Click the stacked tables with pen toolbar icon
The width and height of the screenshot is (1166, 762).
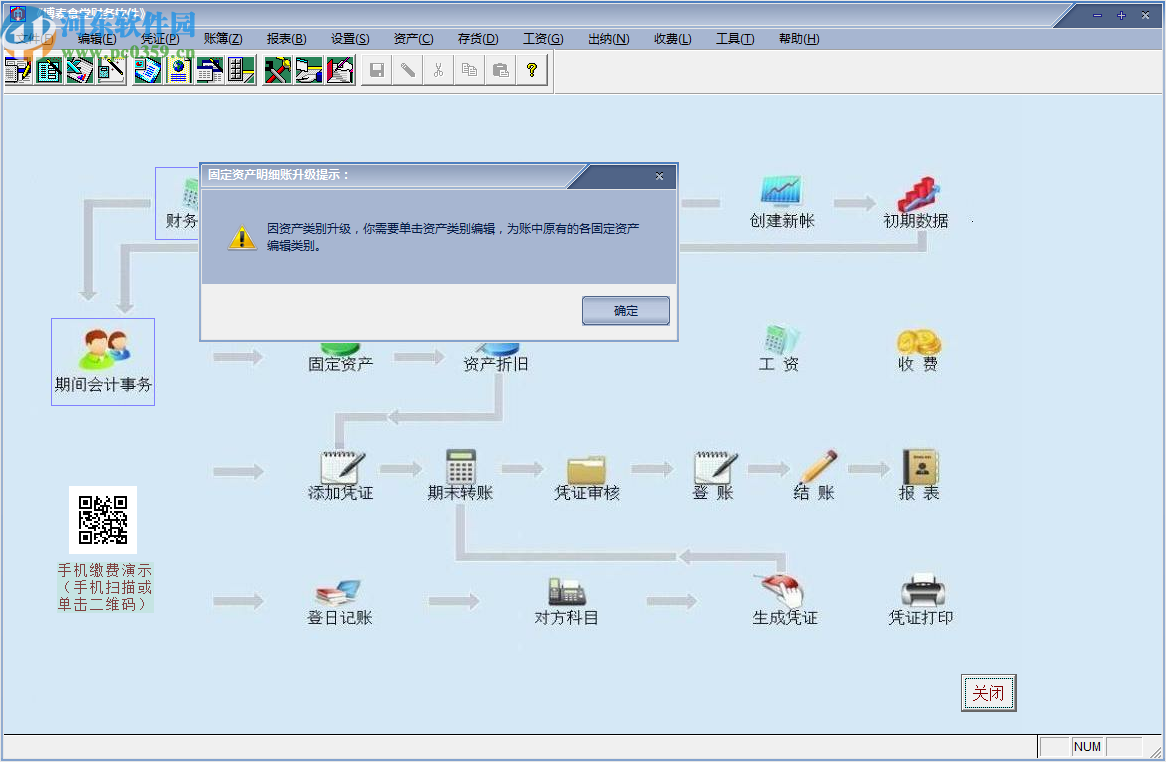click(210, 71)
